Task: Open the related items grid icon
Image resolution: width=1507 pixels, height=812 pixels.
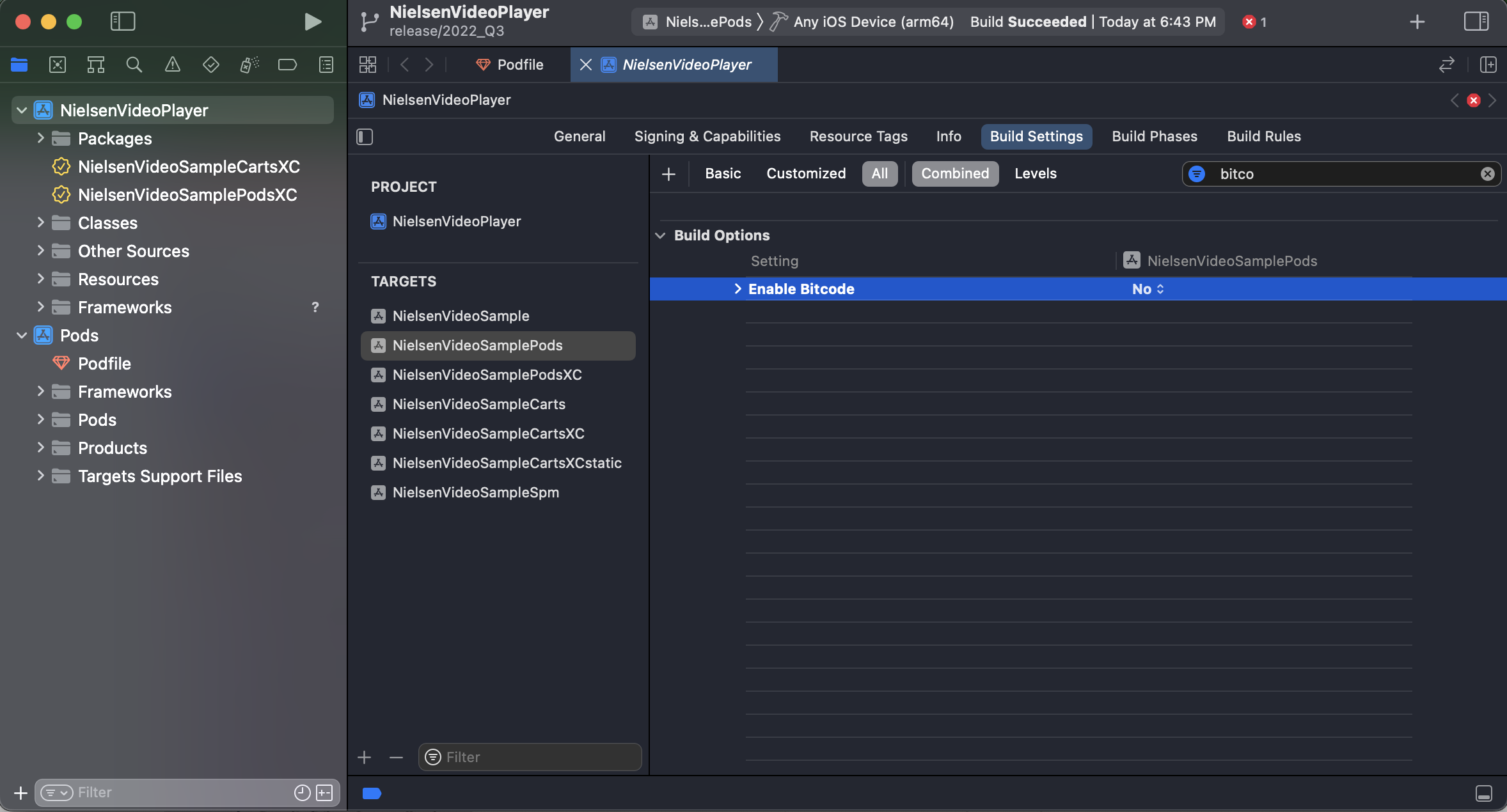Action: point(368,65)
